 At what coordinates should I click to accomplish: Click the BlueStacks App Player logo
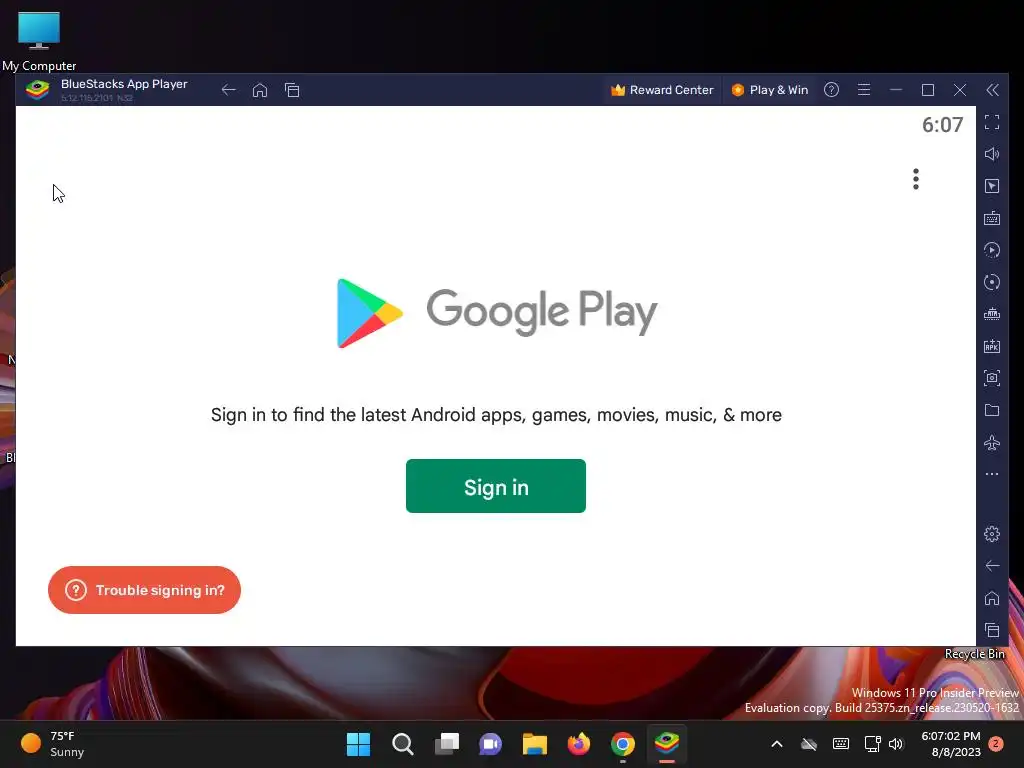pyautogui.click(x=37, y=89)
